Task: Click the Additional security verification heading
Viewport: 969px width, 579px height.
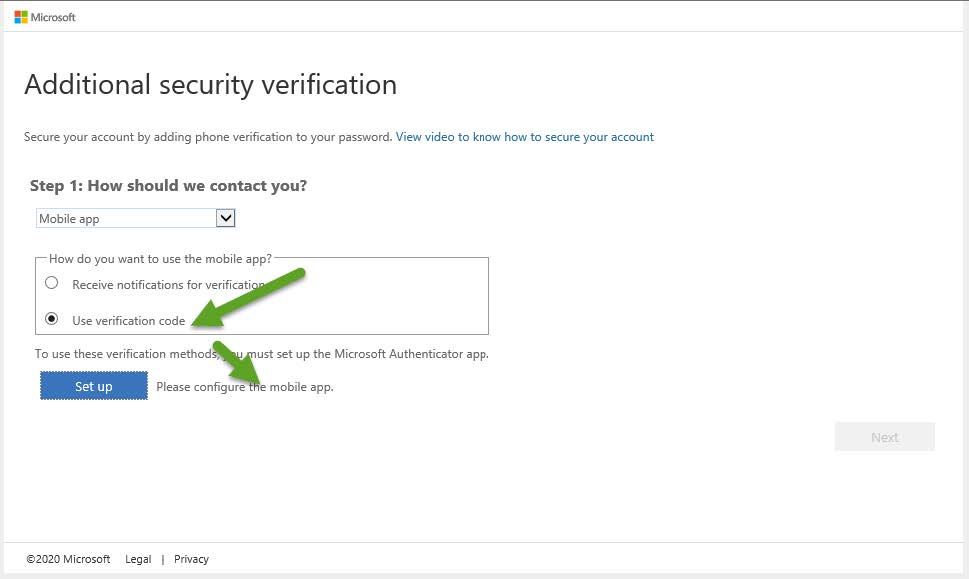Action: (x=210, y=85)
